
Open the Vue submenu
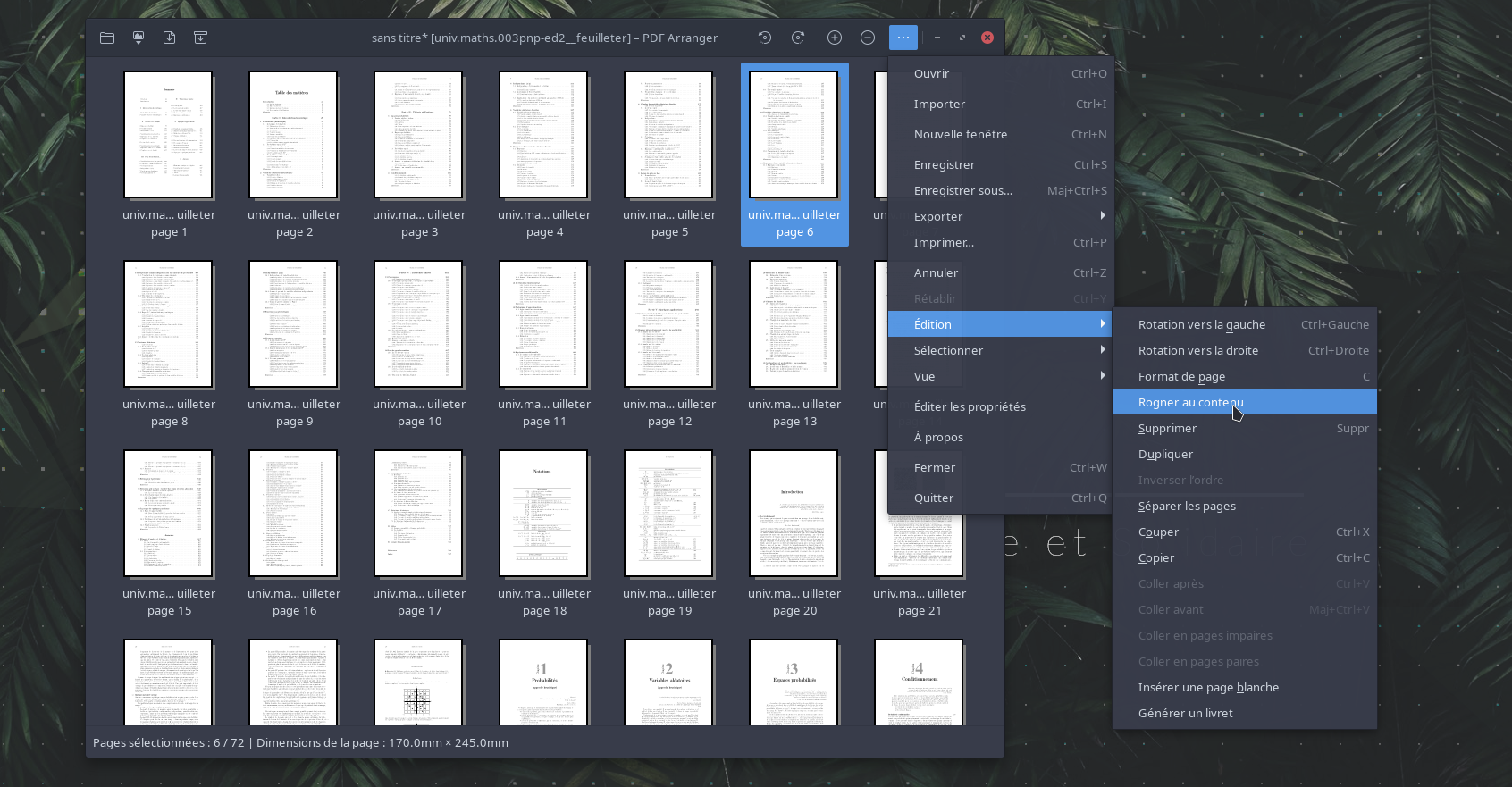tap(999, 376)
